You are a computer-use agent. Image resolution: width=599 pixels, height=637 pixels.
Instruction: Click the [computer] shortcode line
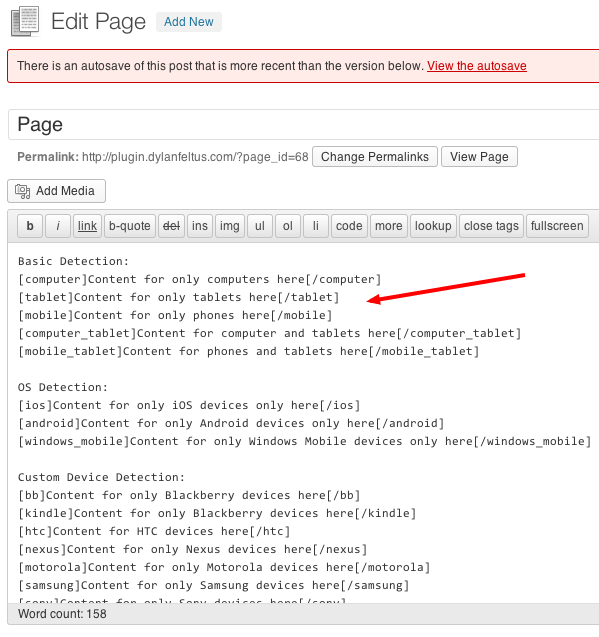[200, 280]
